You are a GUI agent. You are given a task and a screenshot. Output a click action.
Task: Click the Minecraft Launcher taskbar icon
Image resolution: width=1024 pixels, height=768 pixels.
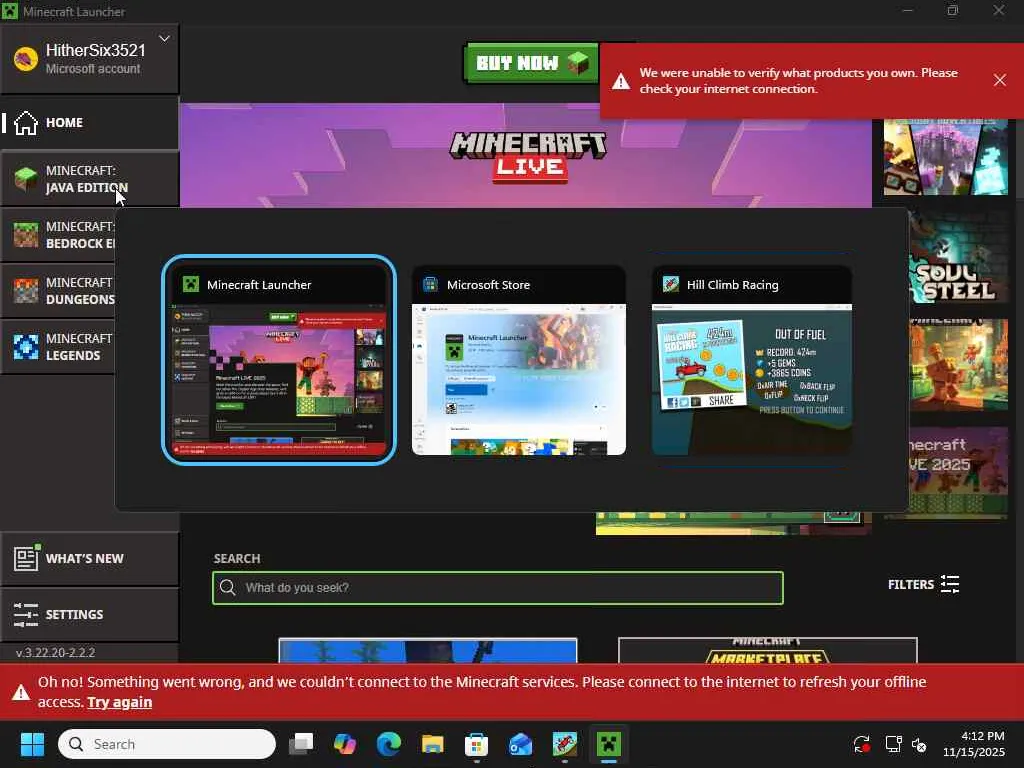point(609,744)
